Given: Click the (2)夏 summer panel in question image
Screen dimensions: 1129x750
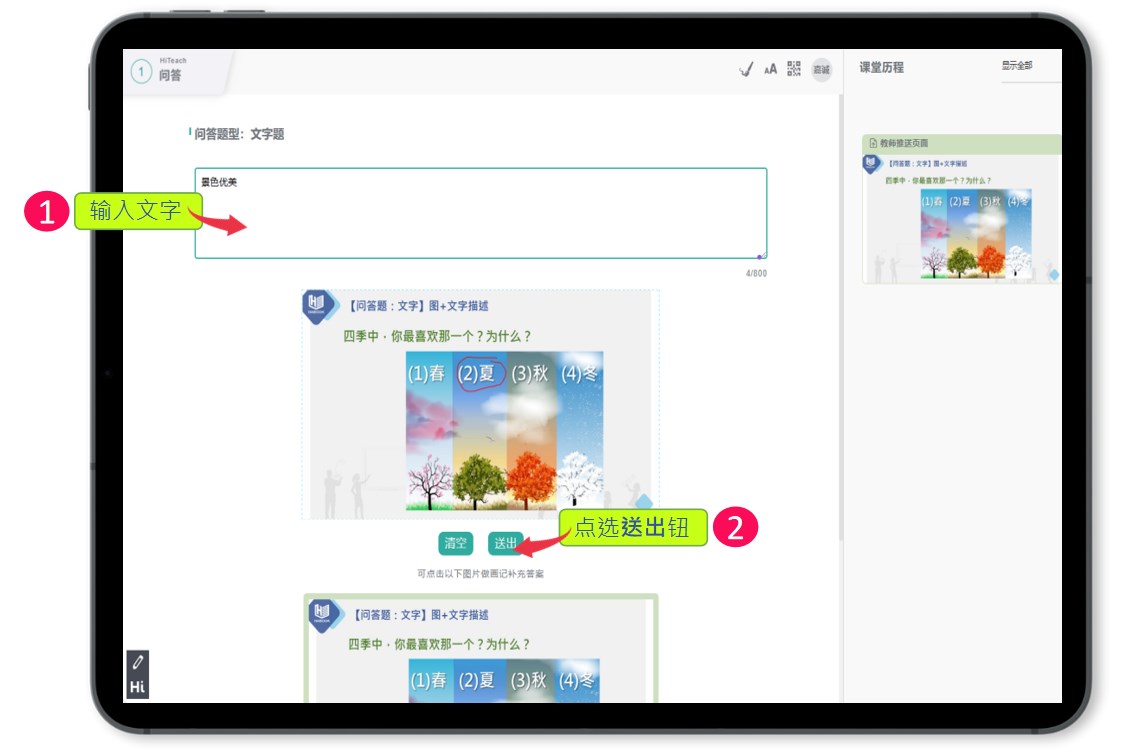Looking at the screenshot, I should (478, 432).
